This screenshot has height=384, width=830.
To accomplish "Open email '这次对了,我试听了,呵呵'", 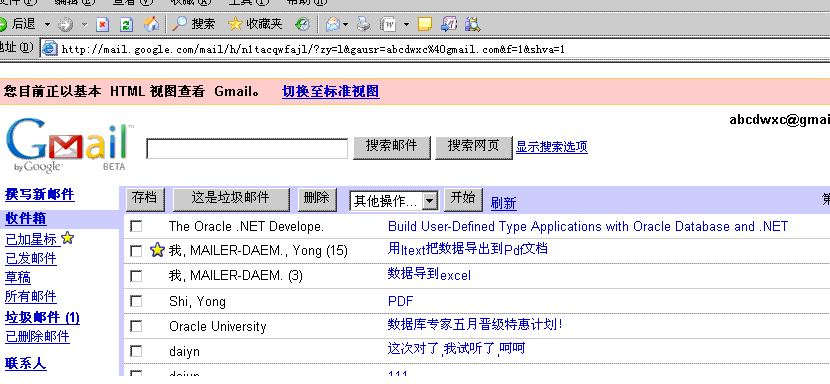I will tap(456, 349).
